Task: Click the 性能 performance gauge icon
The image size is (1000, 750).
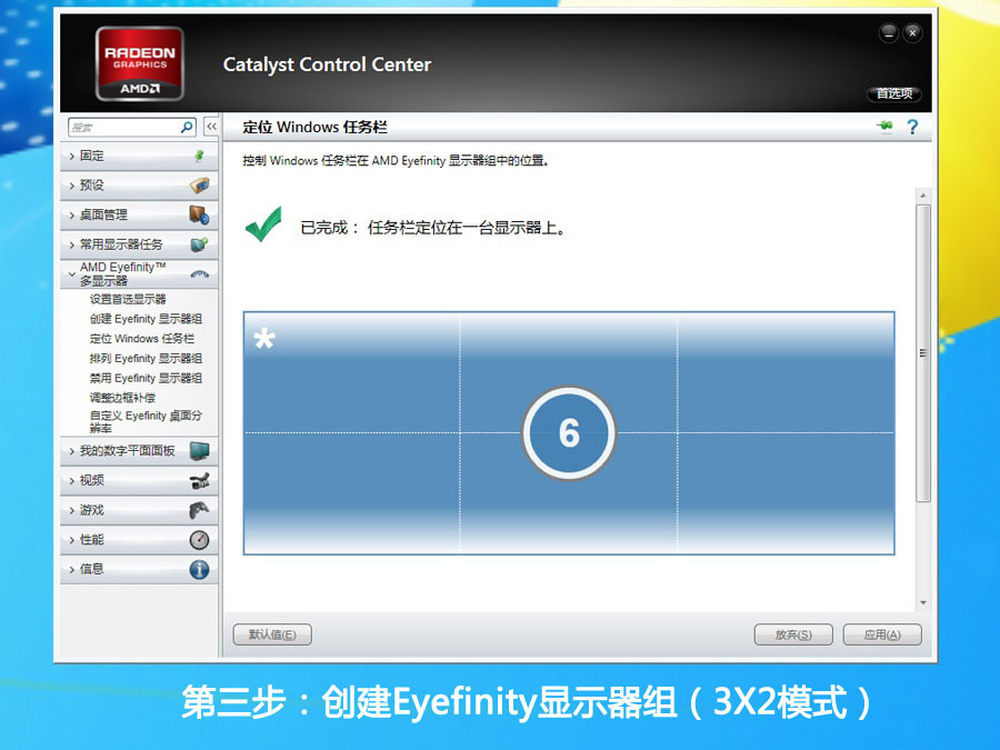Action: 199,540
